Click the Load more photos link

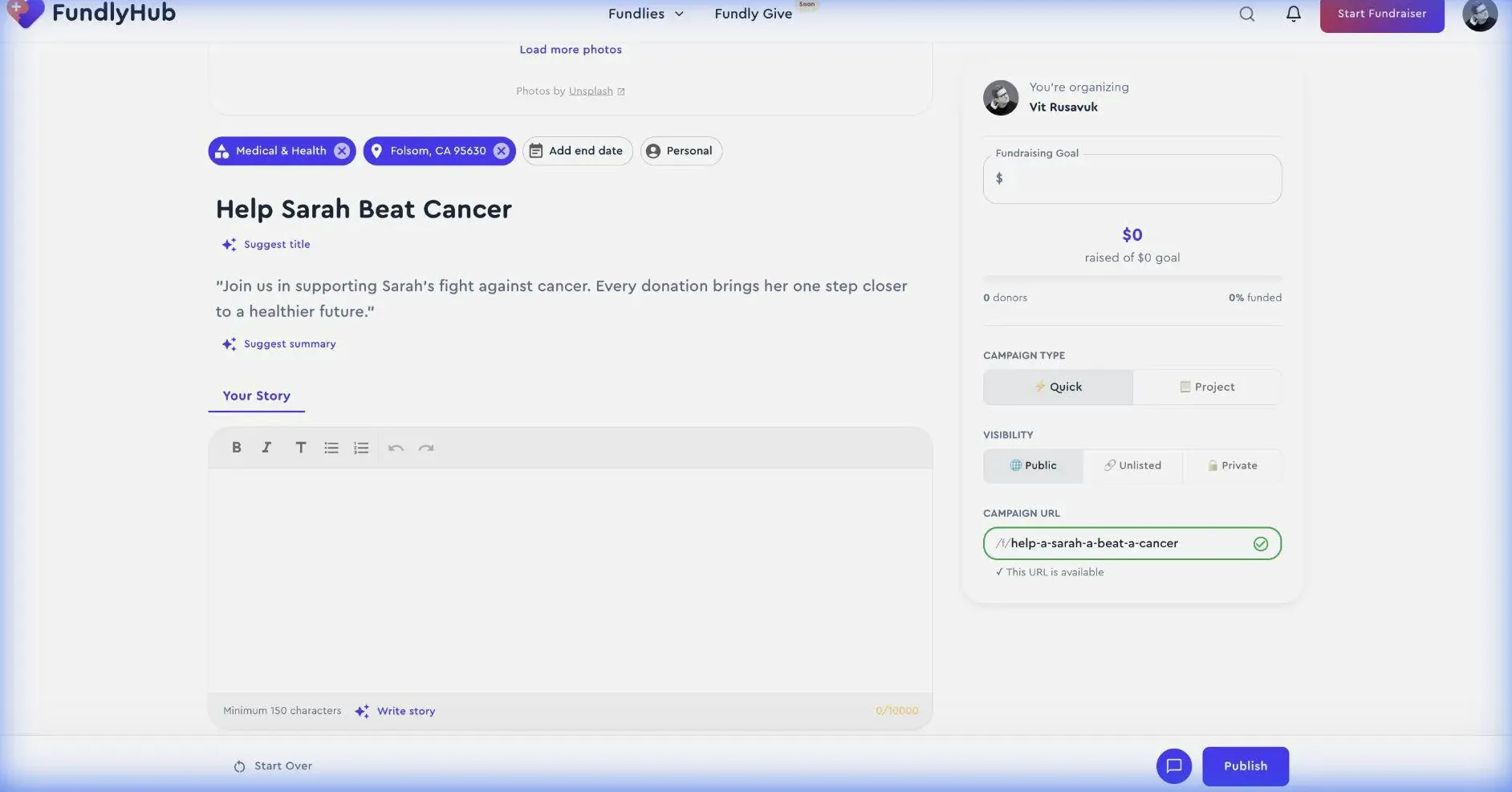point(570,49)
